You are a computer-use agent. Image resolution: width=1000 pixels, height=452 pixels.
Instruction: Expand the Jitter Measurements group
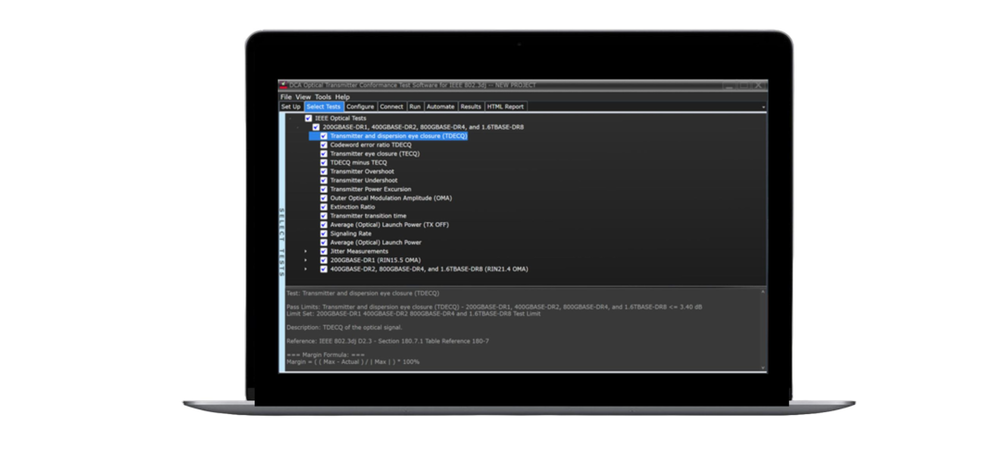point(306,251)
